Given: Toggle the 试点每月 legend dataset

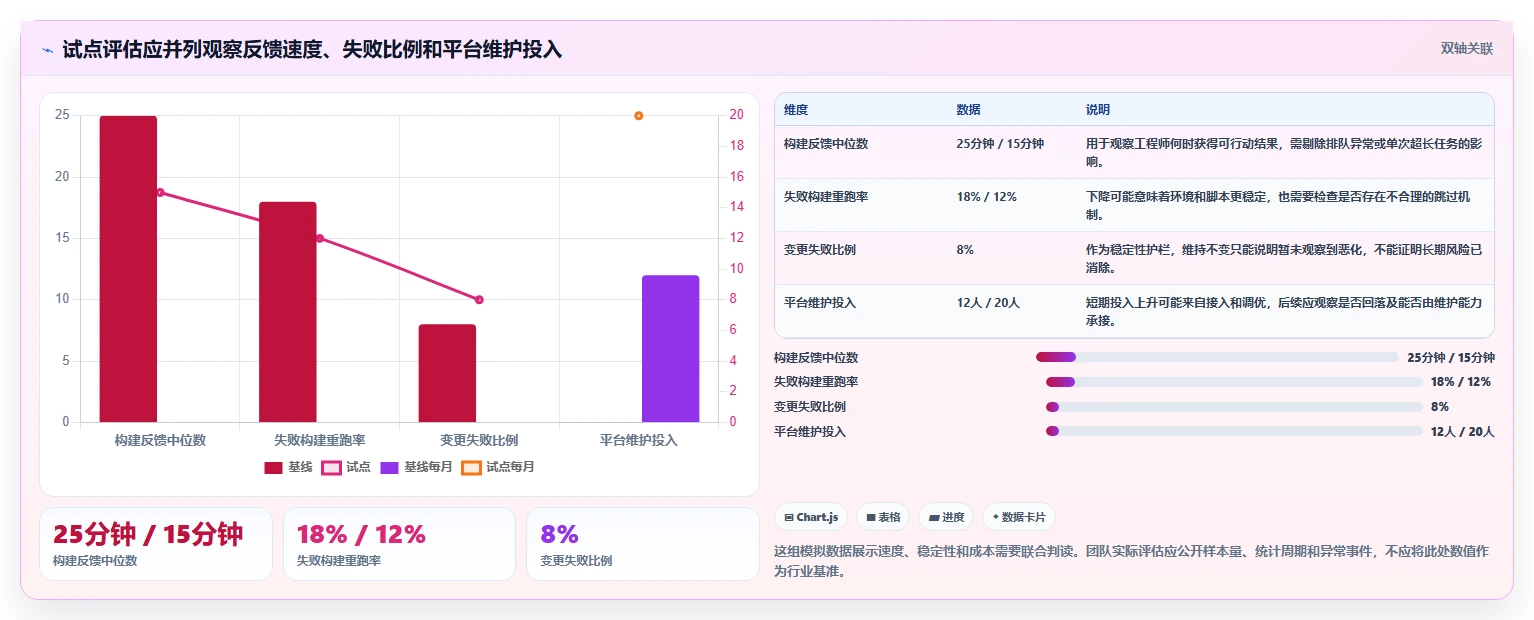Looking at the screenshot, I should click(498, 467).
